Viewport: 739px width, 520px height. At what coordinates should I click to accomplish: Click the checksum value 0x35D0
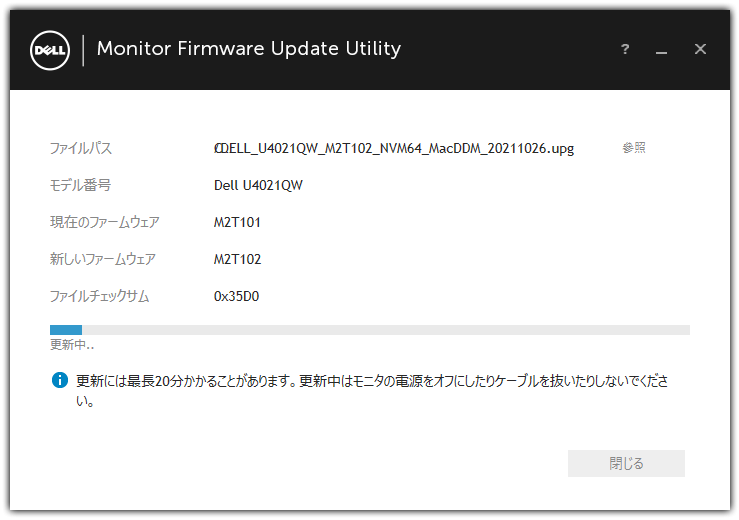click(236, 296)
